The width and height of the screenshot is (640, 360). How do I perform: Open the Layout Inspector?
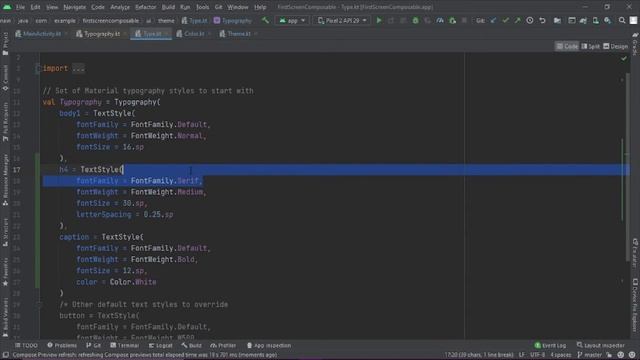[600, 346]
